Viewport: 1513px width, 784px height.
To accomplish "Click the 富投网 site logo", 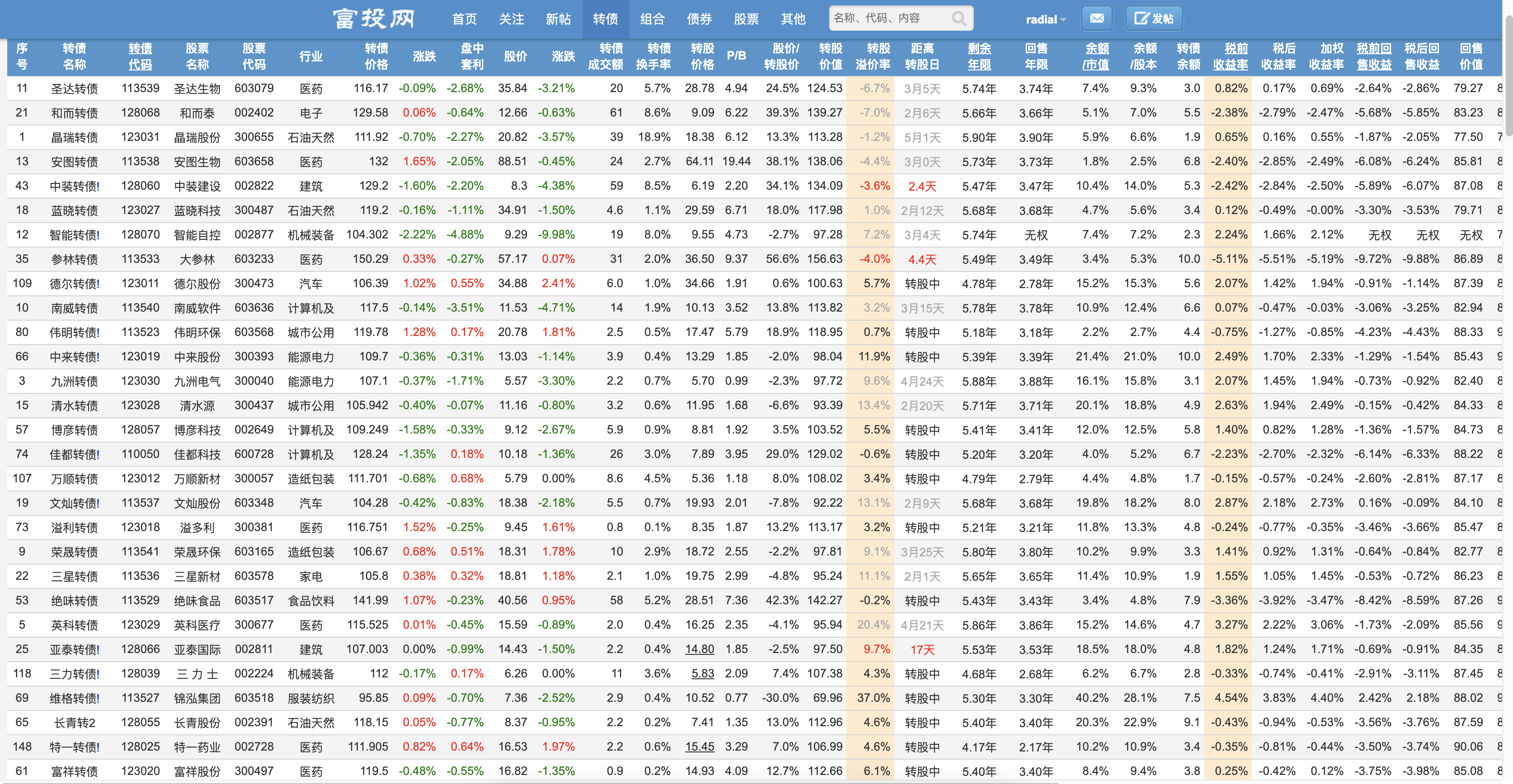I will [374, 19].
